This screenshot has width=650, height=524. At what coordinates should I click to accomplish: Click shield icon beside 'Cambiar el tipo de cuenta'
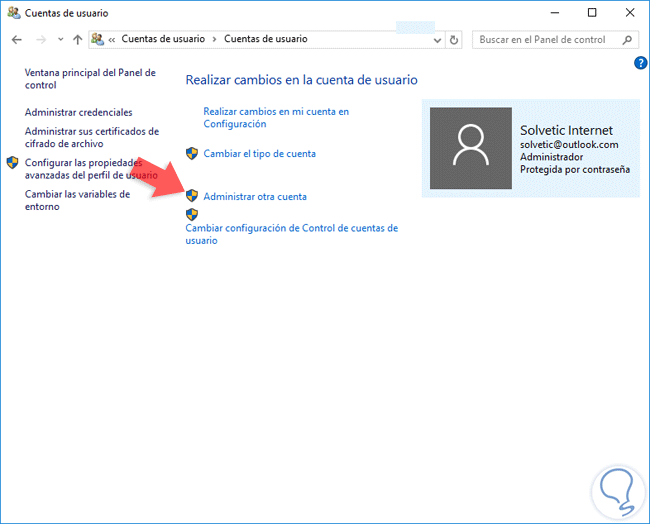tap(192, 153)
